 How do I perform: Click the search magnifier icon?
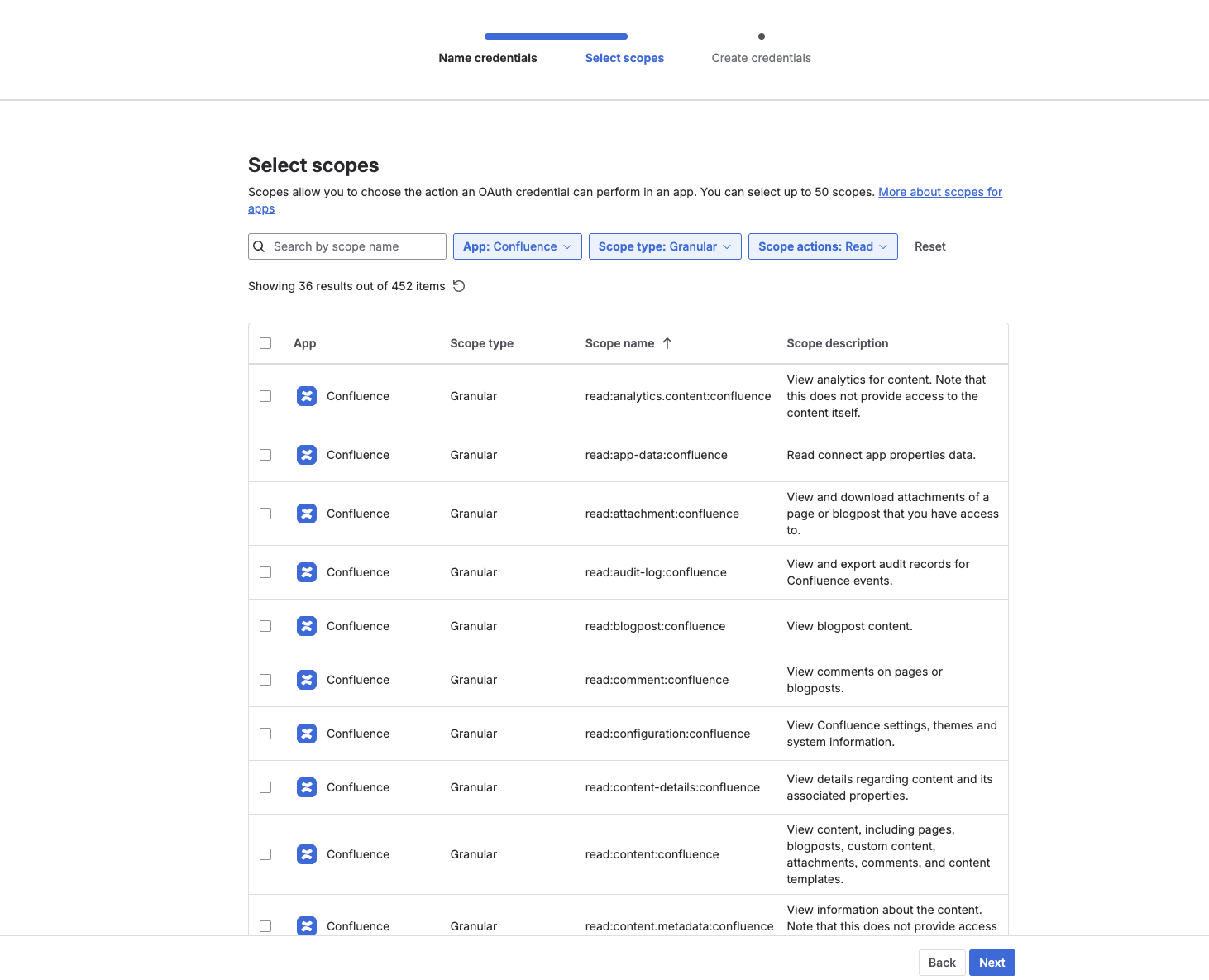(x=259, y=246)
